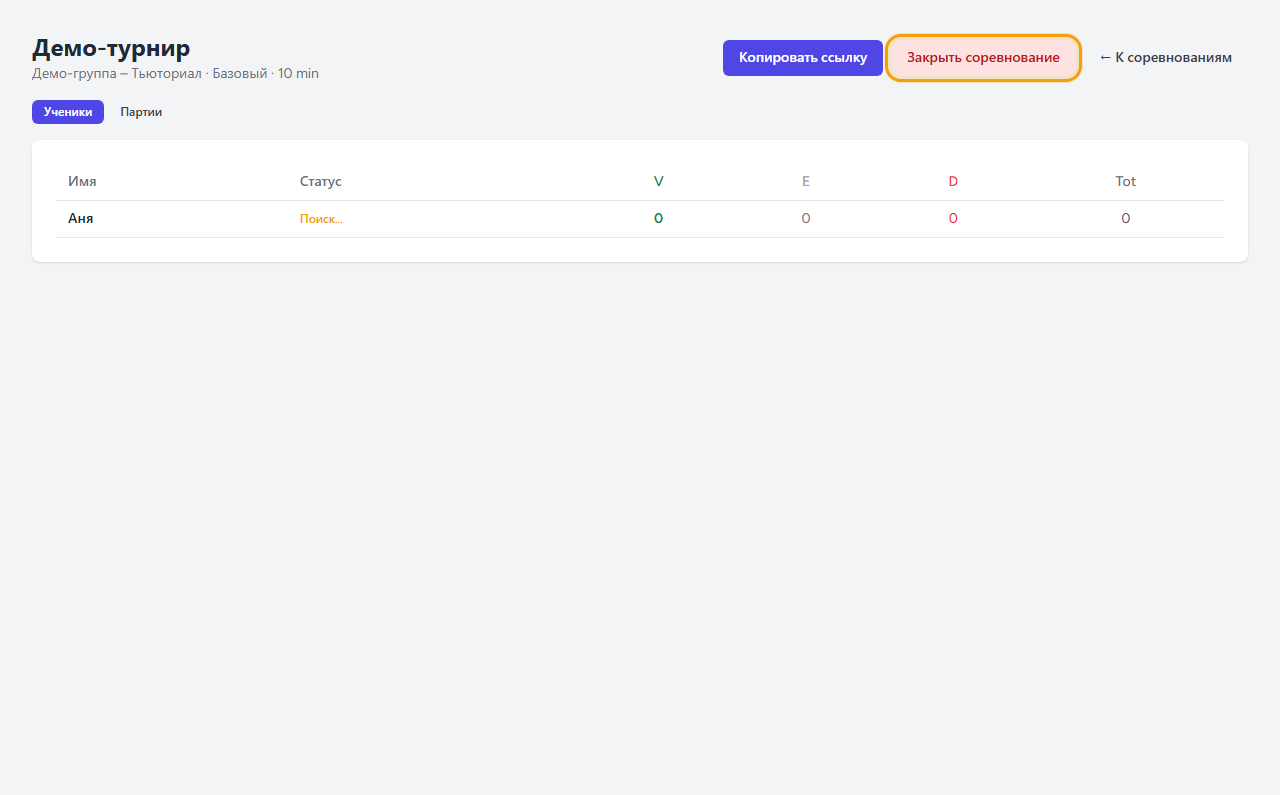Screen dimensions: 1280x795
Task: Switch to the Ученики tab
Action: (68, 112)
